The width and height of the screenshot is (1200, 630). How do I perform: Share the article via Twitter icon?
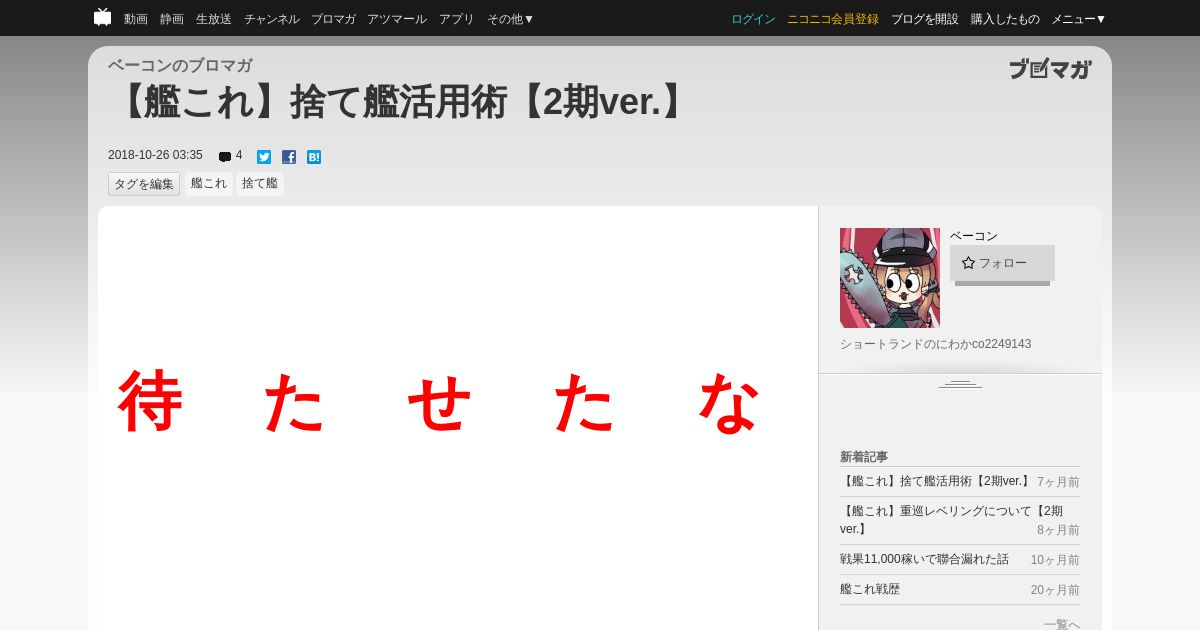click(264, 157)
